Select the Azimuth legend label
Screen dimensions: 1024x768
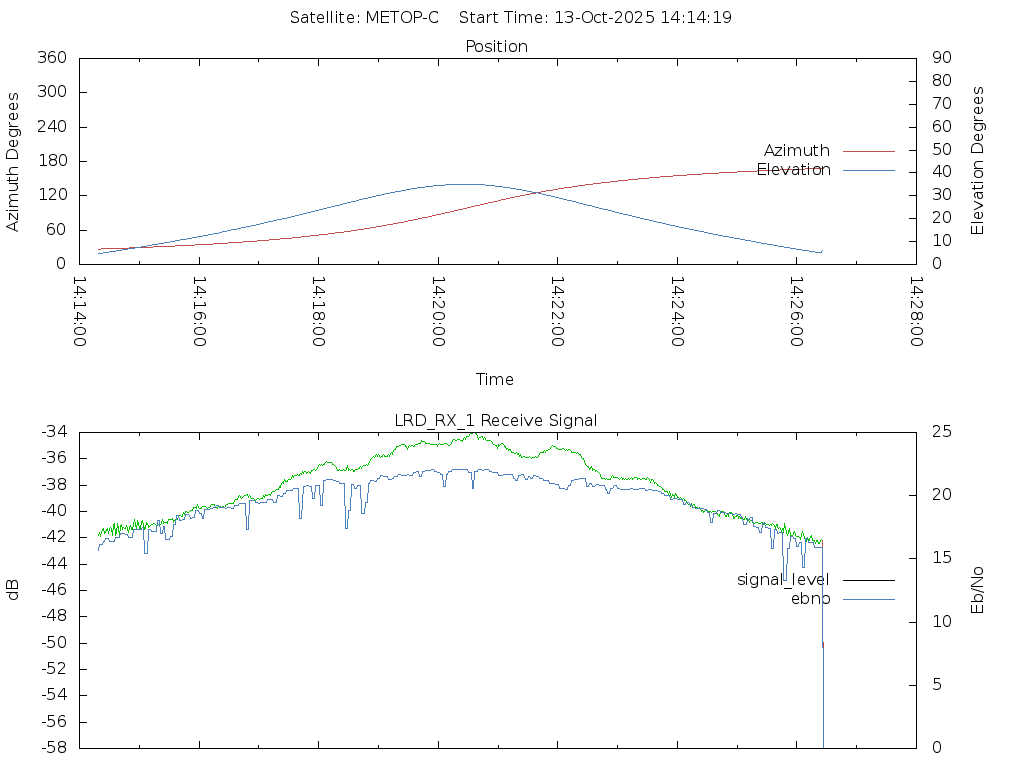(796, 151)
